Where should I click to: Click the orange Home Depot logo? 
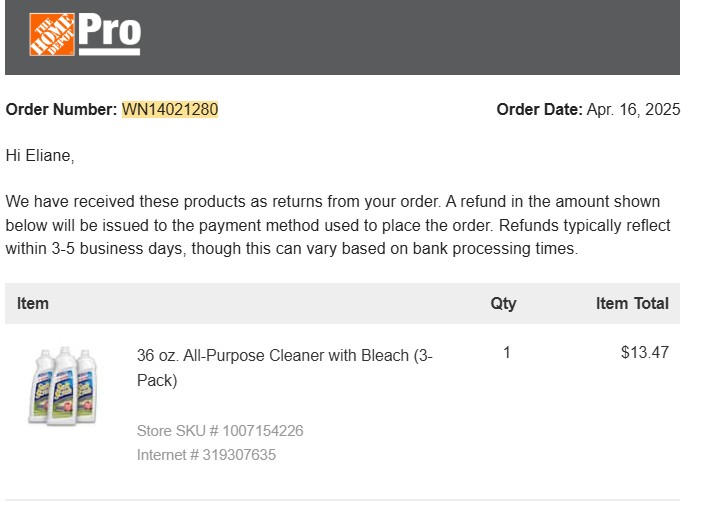coord(51,35)
